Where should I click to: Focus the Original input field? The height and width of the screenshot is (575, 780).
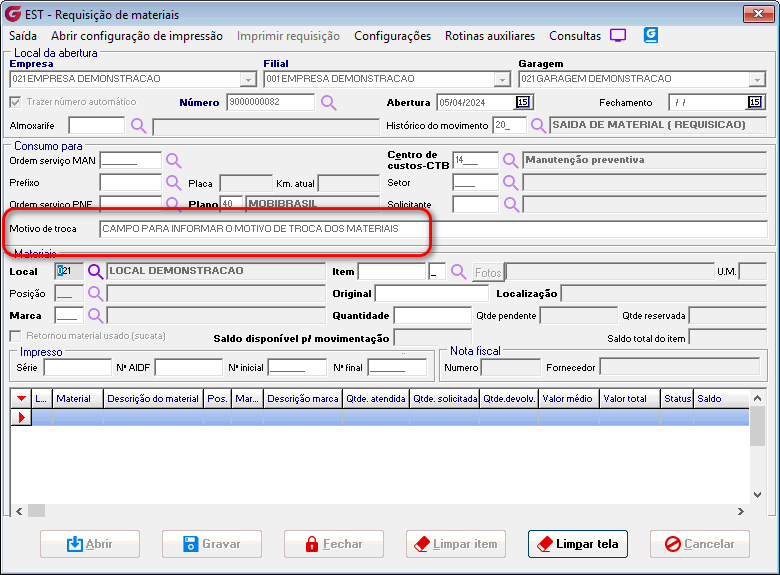(431, 293)
